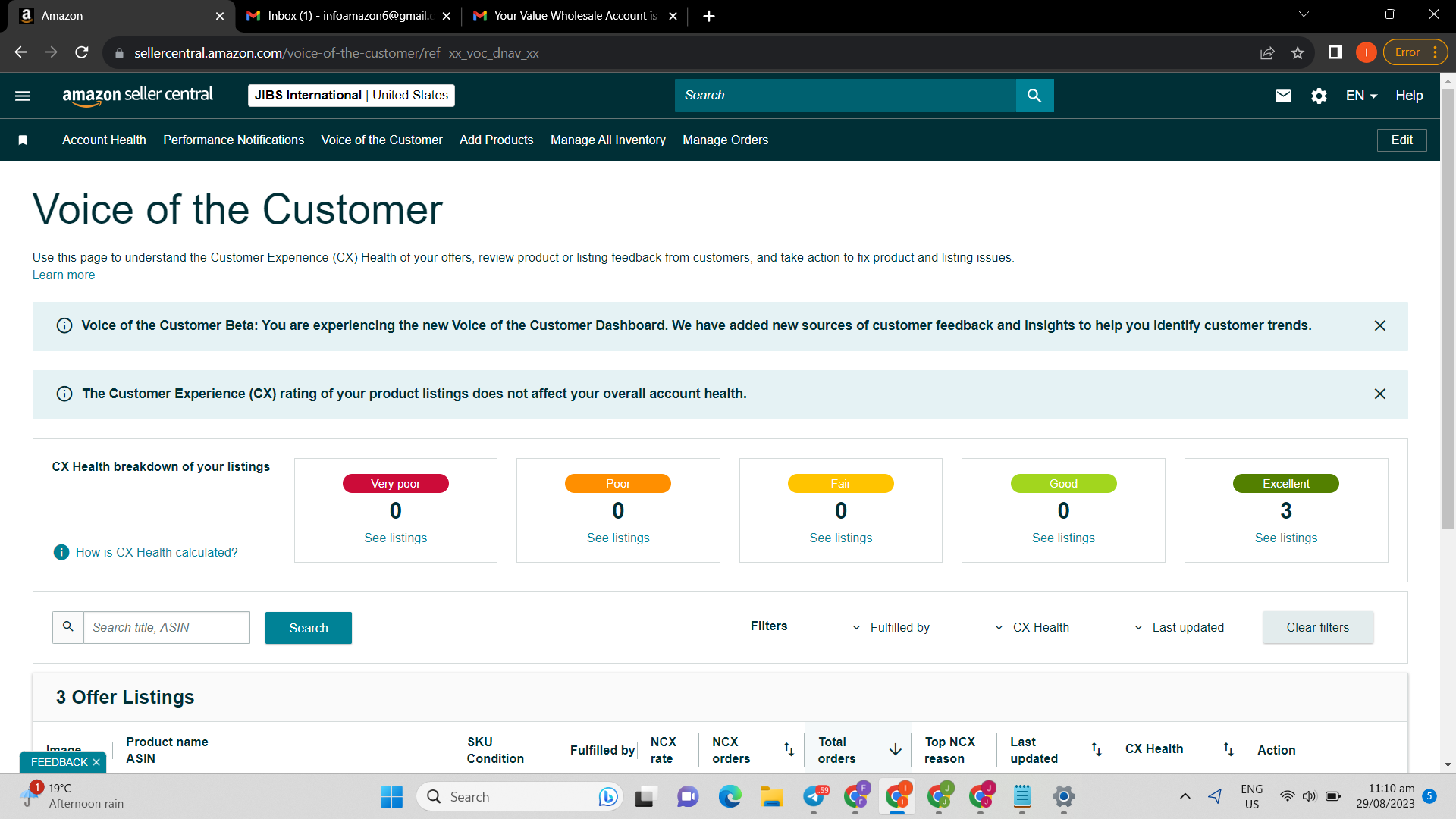See listings under Good rating
1456x819 pixels.
(x=1063, y=538)
